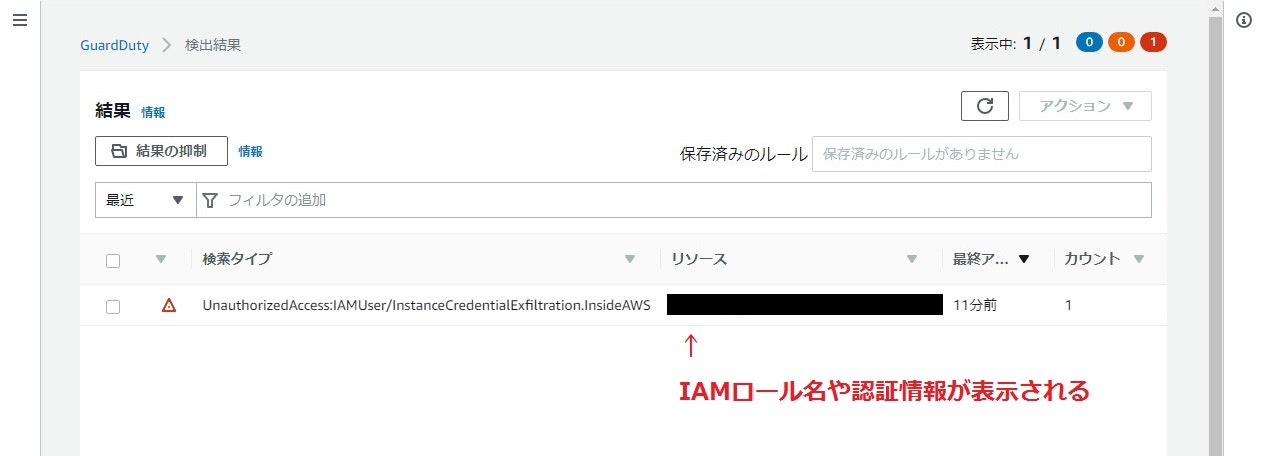This screenshot has height=456, width=1264.
Task: Open the info panel icon at top right
Action: point(1244,20)
